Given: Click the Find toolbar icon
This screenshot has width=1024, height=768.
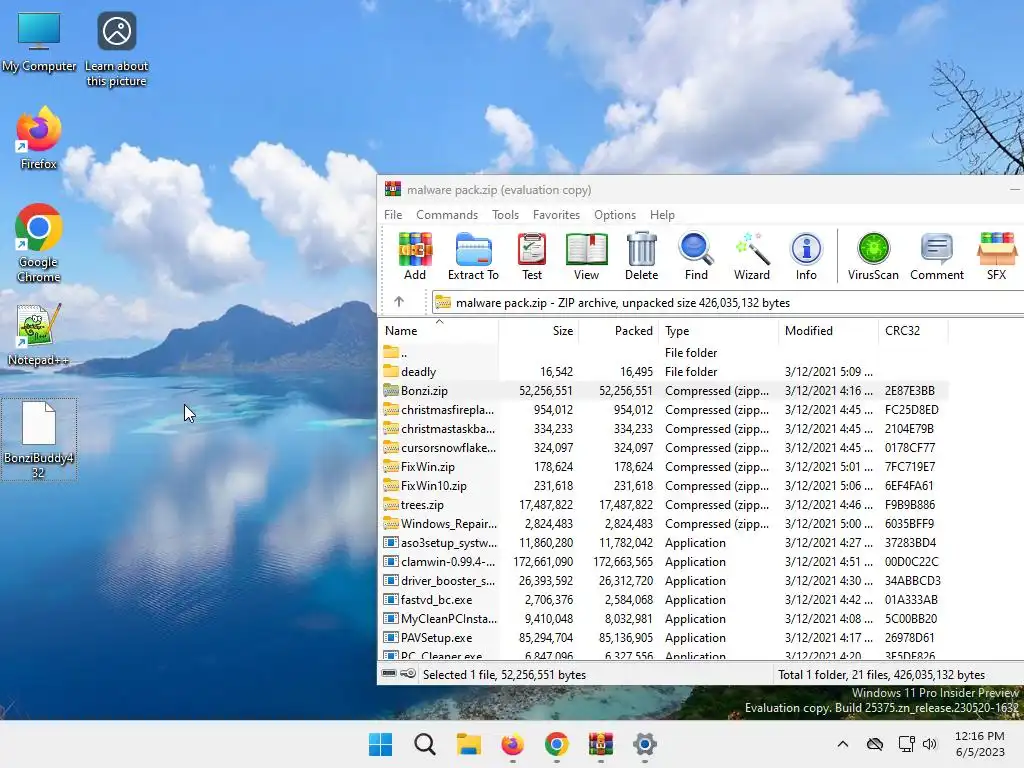Looking at the screenshot, I should click(x=696, y=256).
